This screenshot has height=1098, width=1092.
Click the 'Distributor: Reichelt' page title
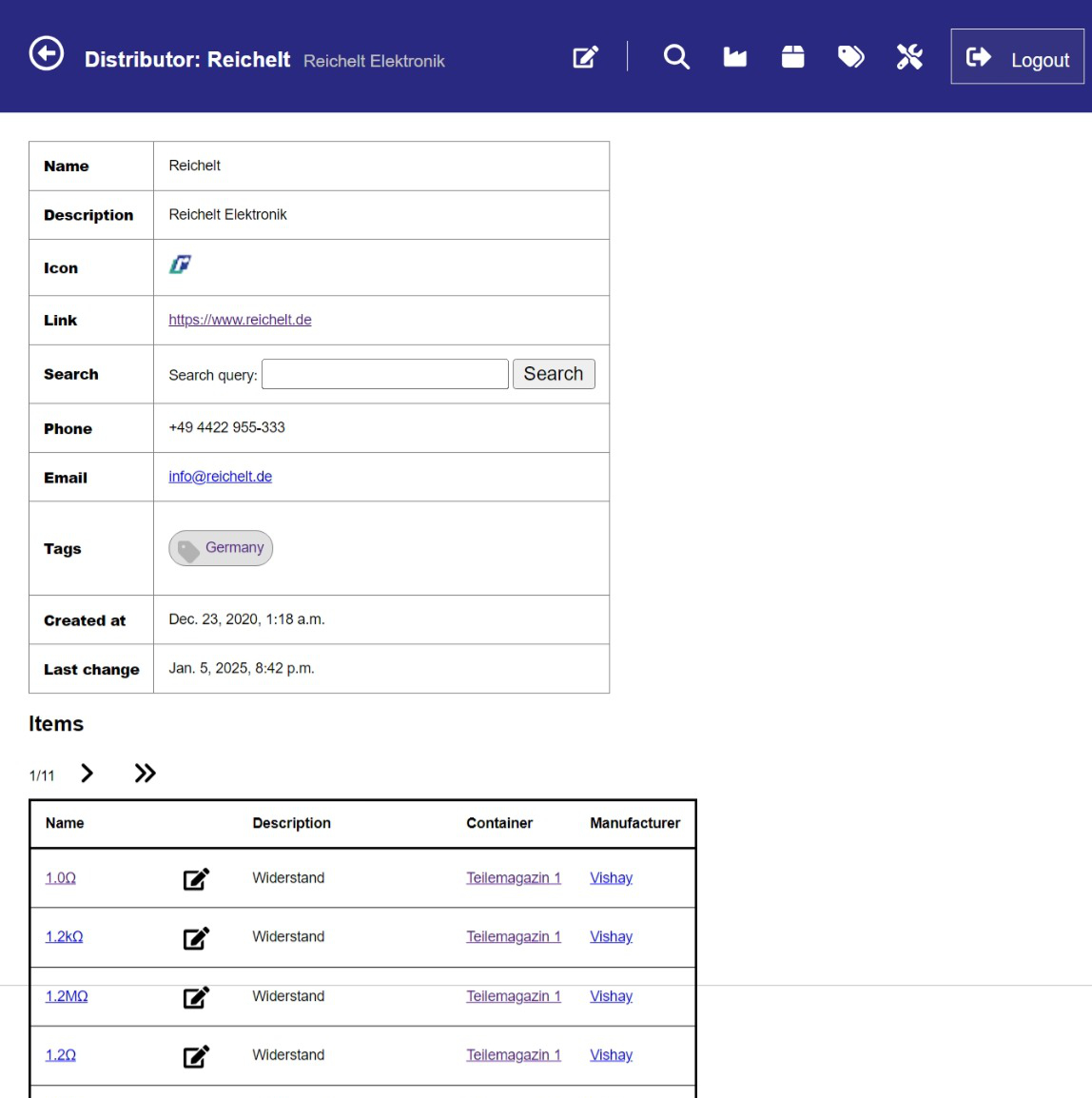pyautogui.click(x=186, y=60)
